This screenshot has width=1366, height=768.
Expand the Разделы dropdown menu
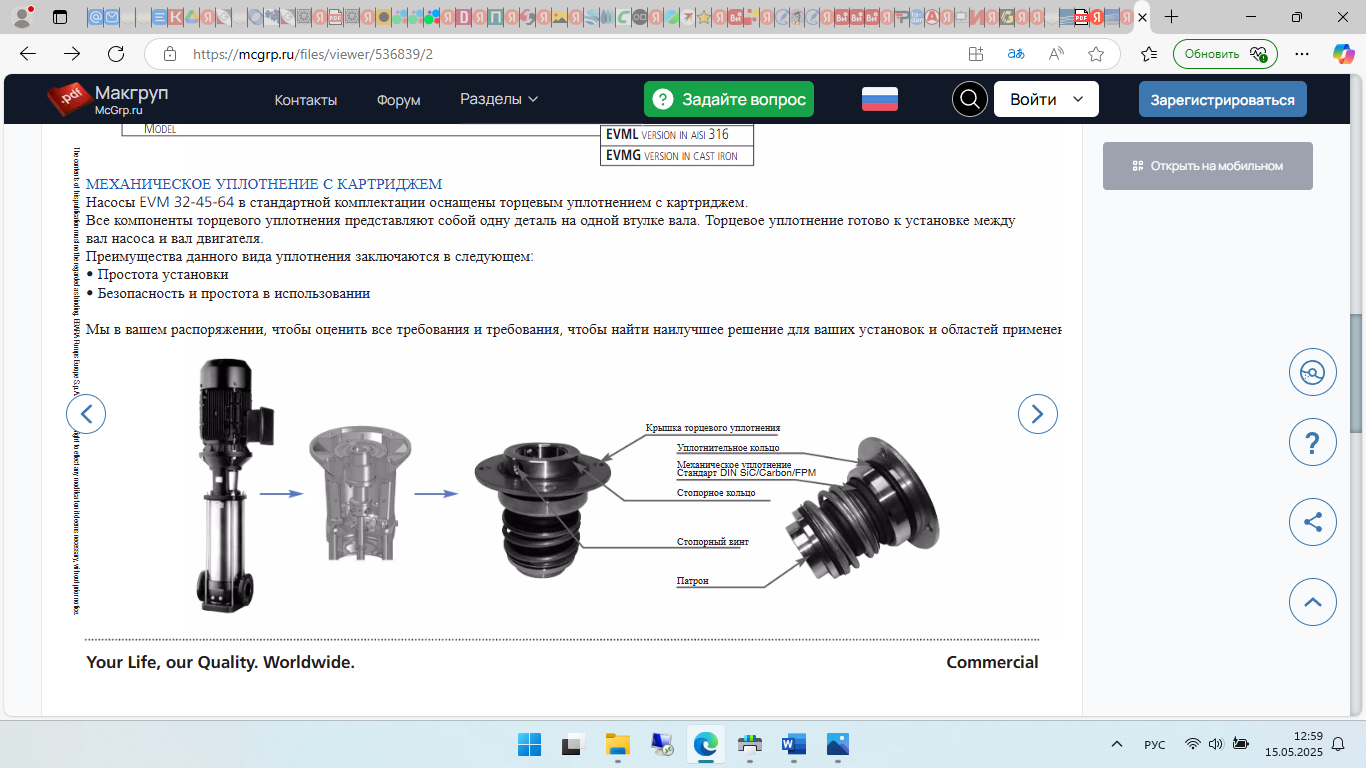coord(499,99)
